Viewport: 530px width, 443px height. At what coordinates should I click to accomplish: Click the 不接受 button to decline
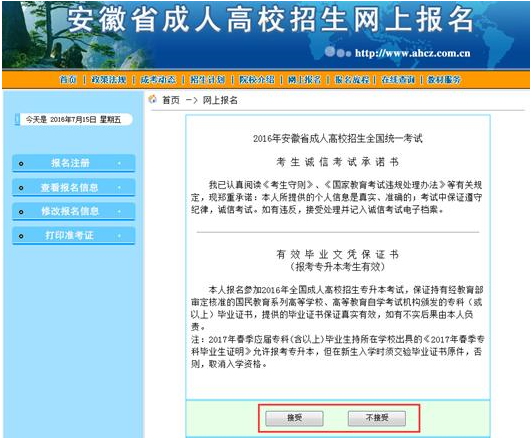(377, 418)
